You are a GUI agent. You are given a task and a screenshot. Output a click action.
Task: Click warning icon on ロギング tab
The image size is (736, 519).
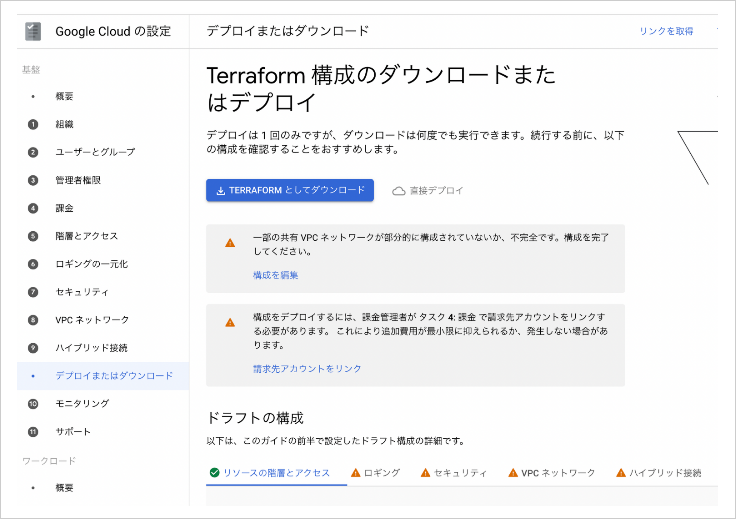tap(356, 473)
